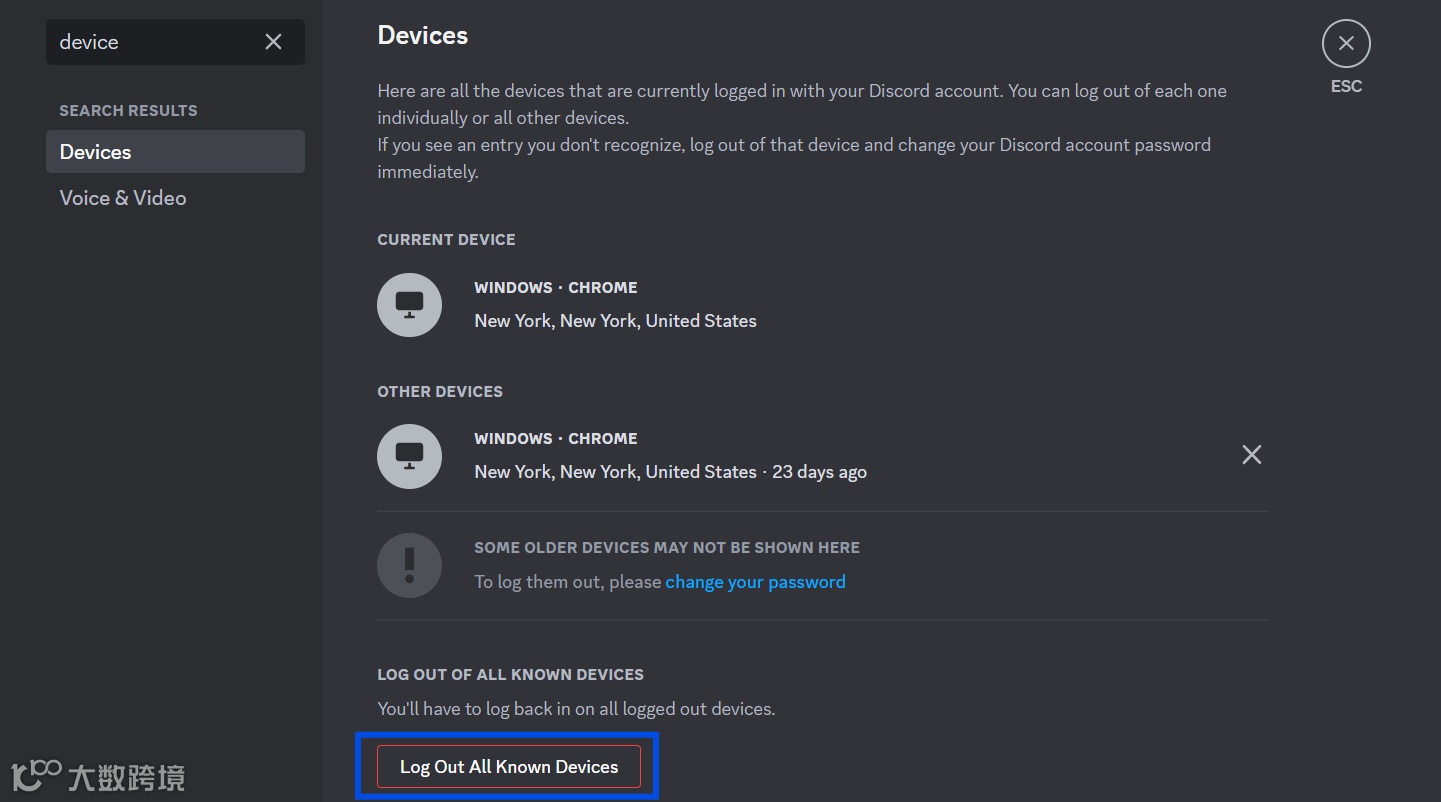
Task: Open the Voice & Video settings
Action: pos(123,198)
